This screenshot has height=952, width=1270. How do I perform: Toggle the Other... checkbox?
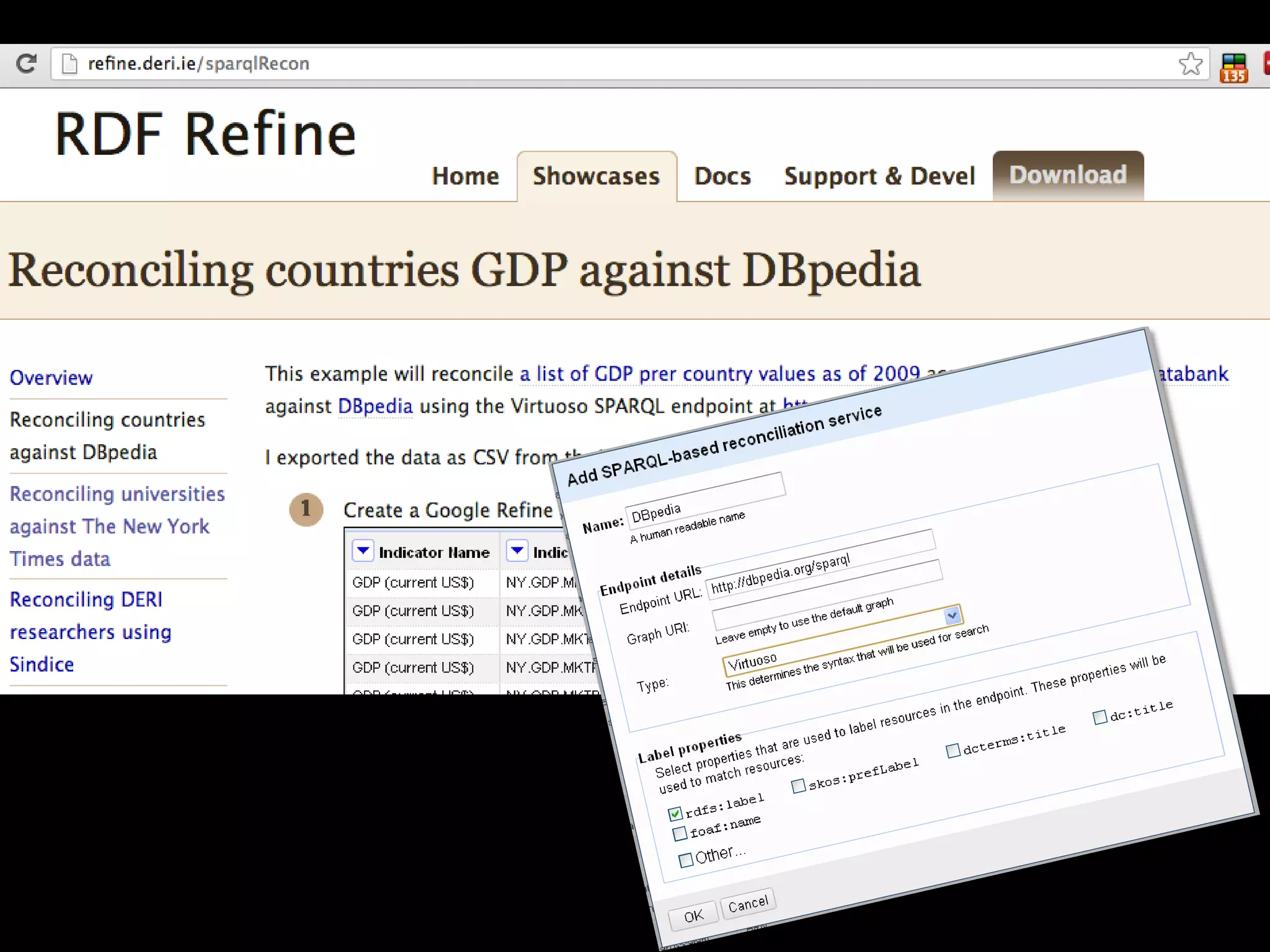point(686,860)
